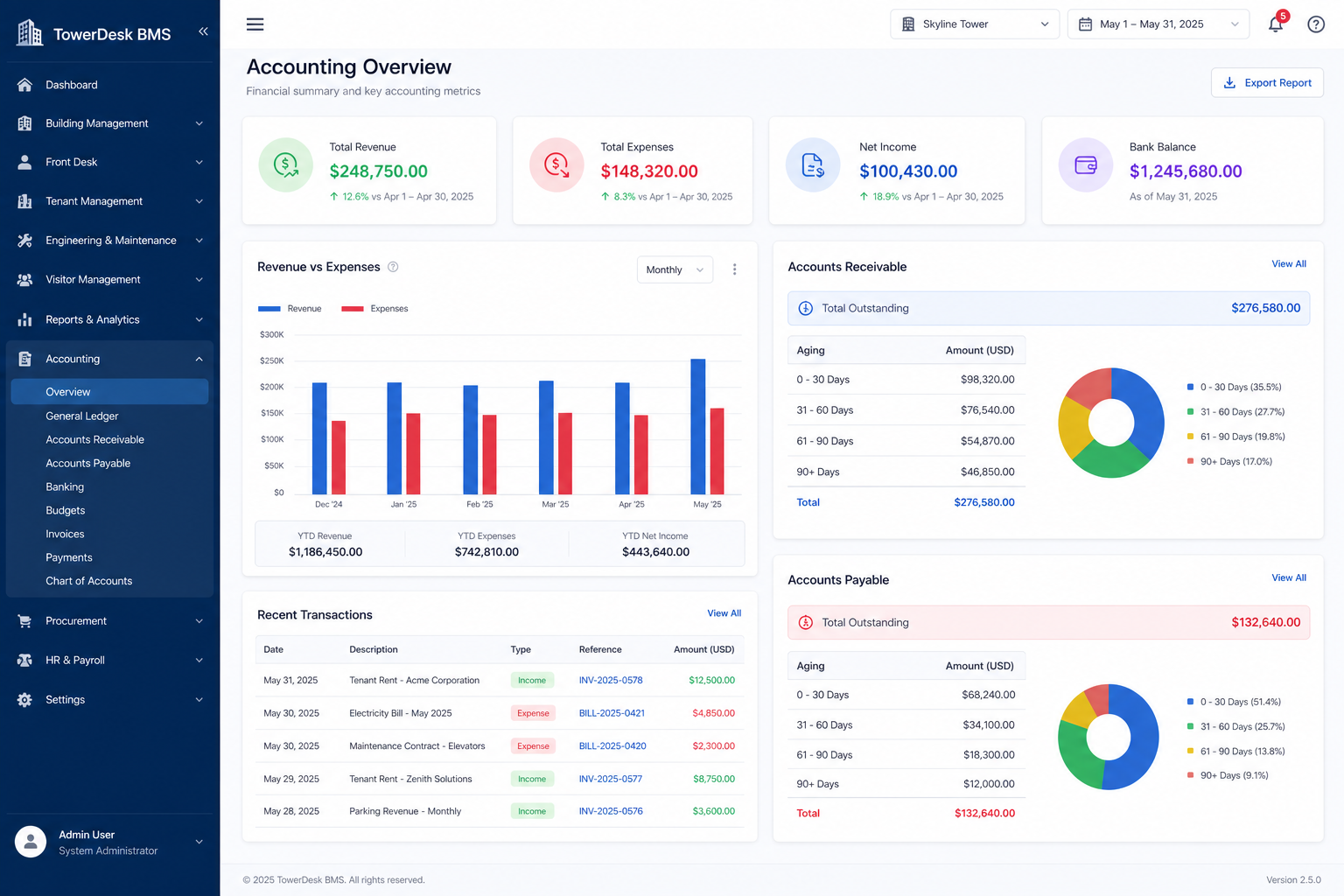Expand Settings submenu chevron
Screen dimensions: 1344x896
(x=199, y=700)
